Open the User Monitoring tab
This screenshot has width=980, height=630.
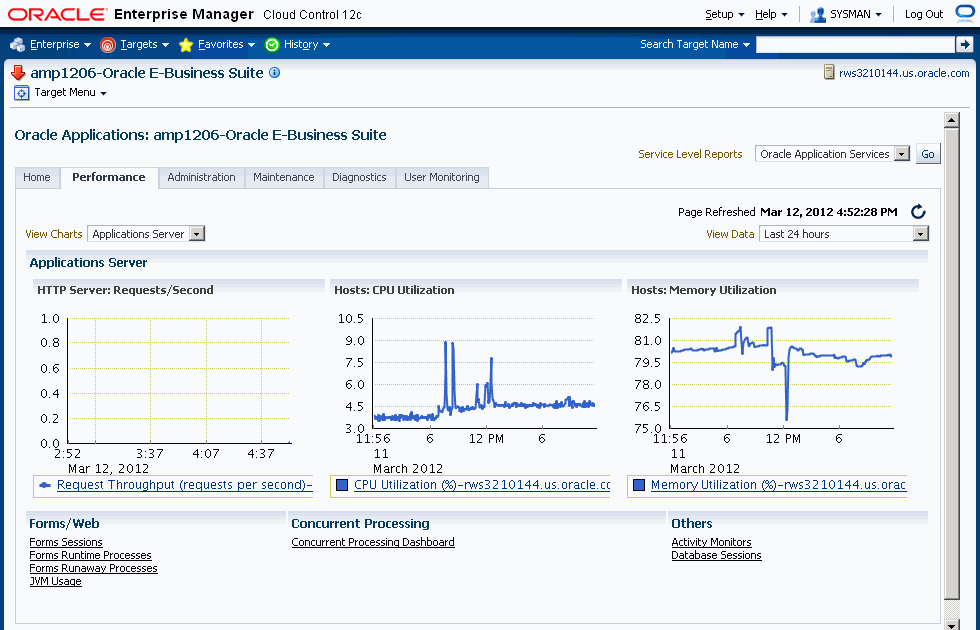click(x=442, y=178)
